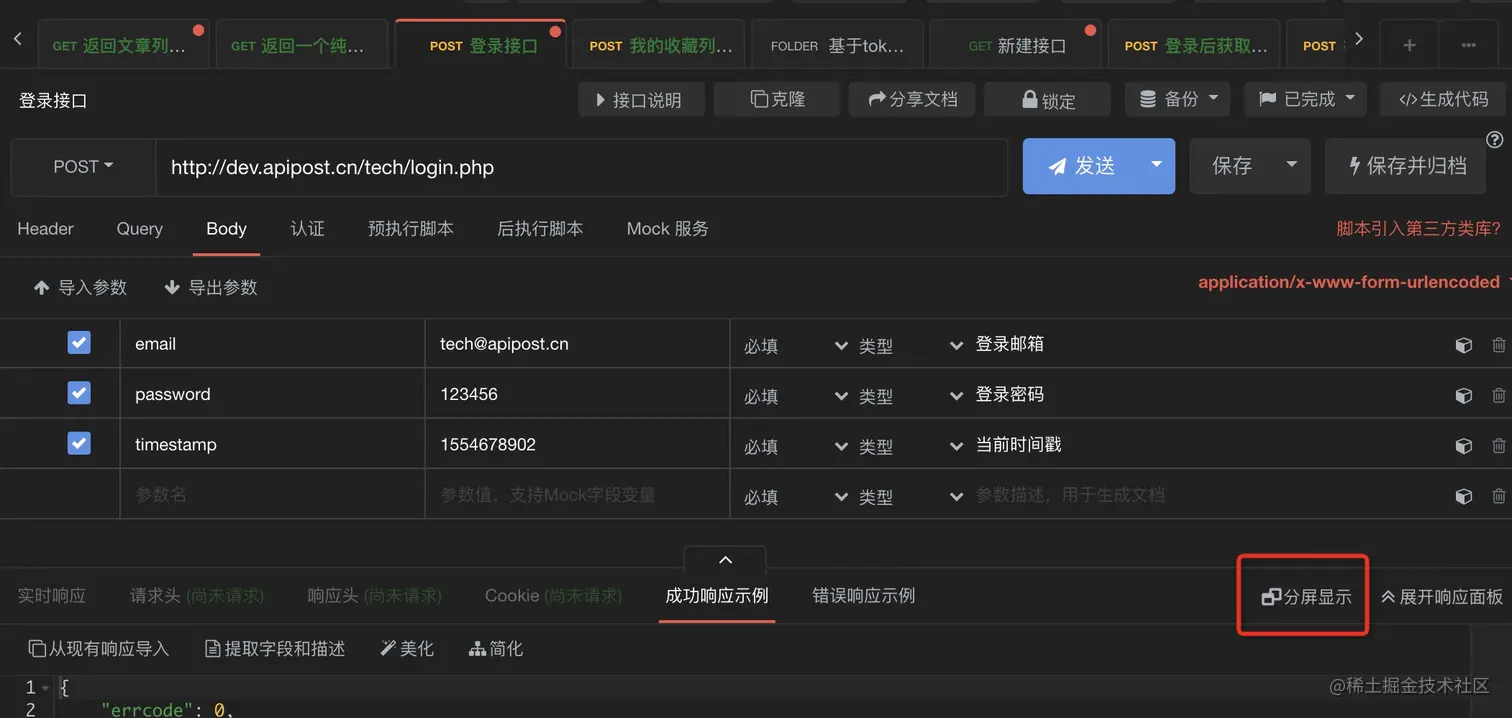
Task: Open the 脚本引入第三方库? link
Action: tap(1419, 229)
